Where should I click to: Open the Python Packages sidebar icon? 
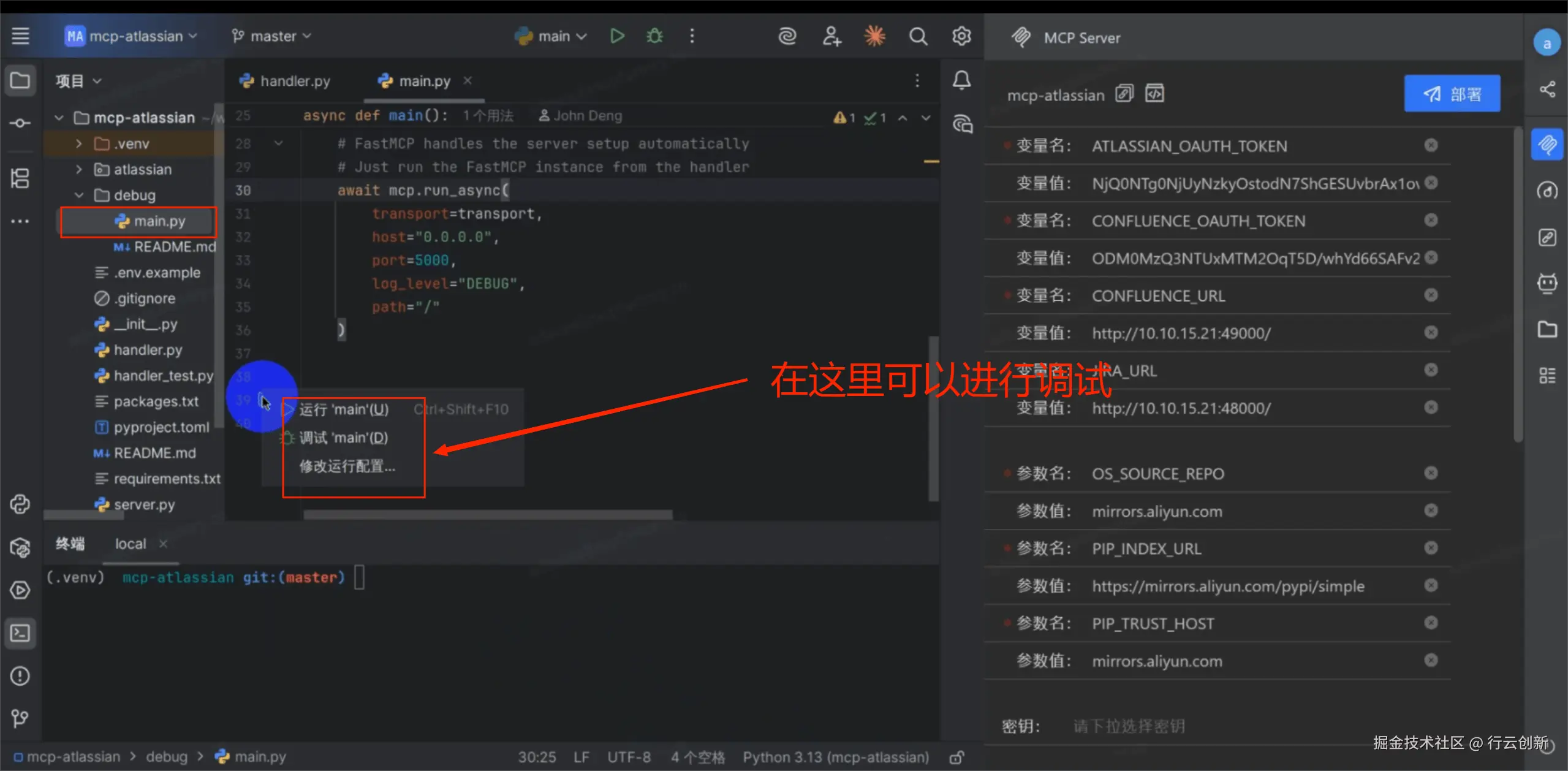[20, 547]
